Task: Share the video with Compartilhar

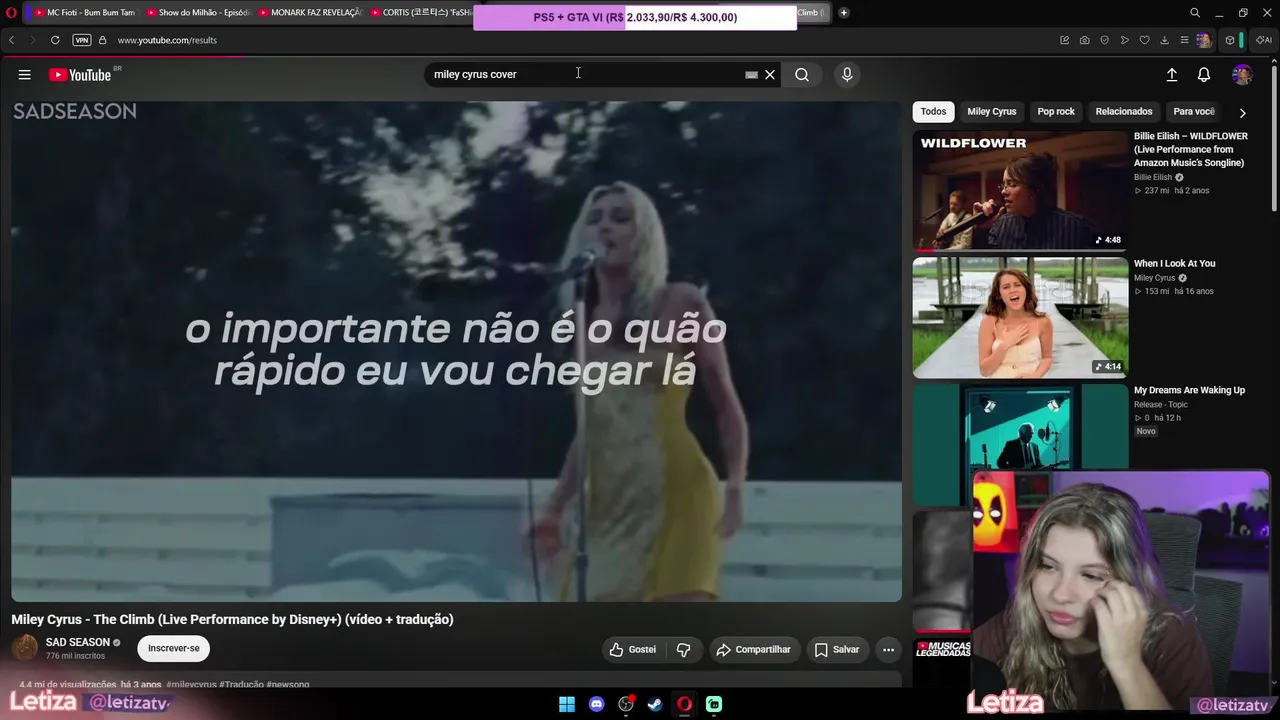Action: (x=753, y=650)
